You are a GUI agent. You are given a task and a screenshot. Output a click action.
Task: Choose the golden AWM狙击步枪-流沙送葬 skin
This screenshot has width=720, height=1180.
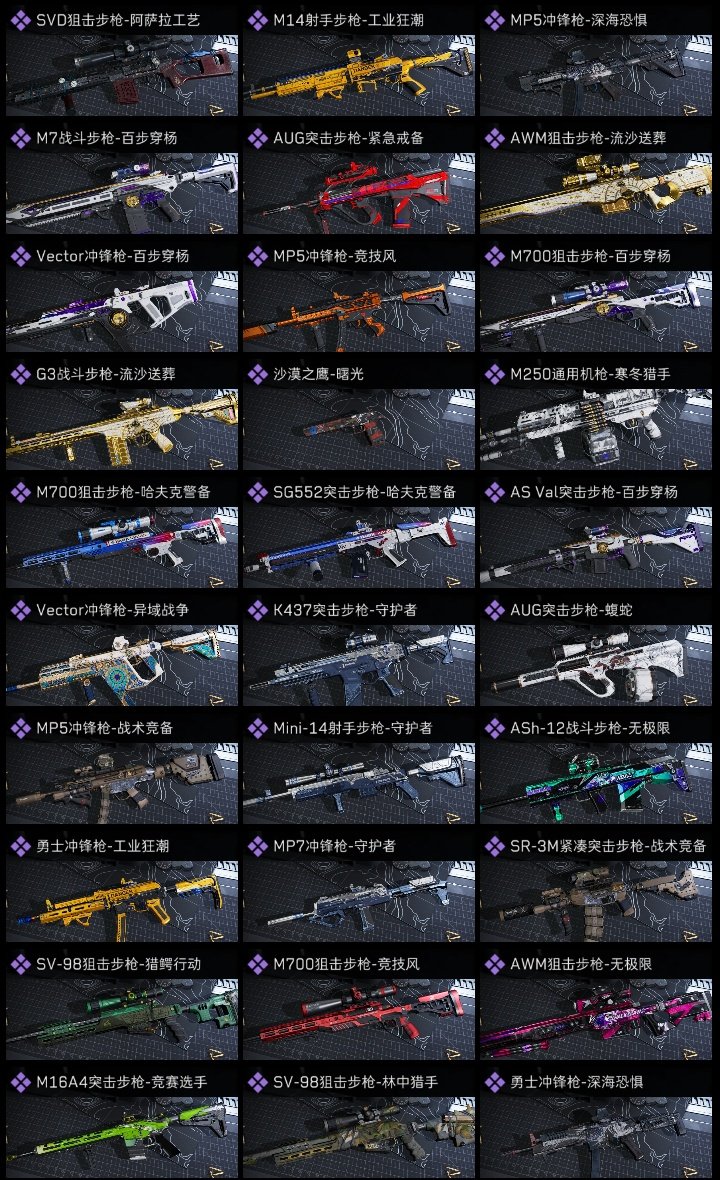596,193
